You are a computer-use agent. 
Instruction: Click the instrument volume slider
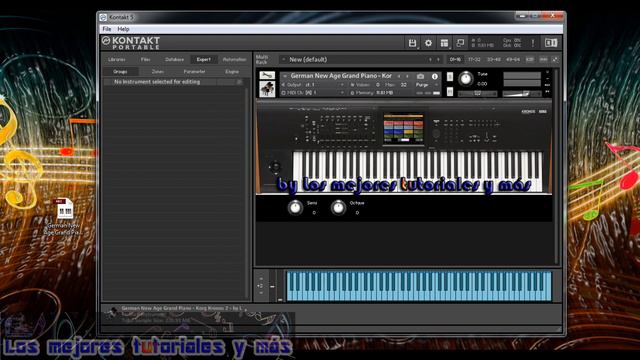click(x=522, y=94)
